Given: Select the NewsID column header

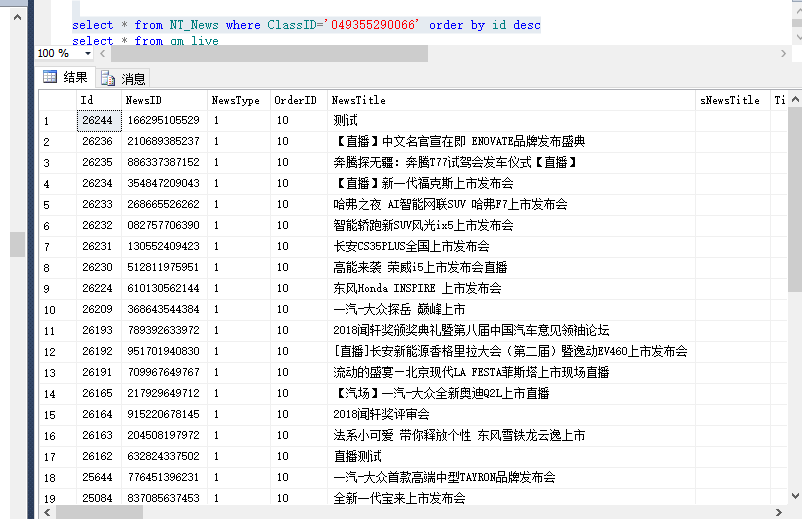Looking at the screenshot, I should click(x=164, y=100).
